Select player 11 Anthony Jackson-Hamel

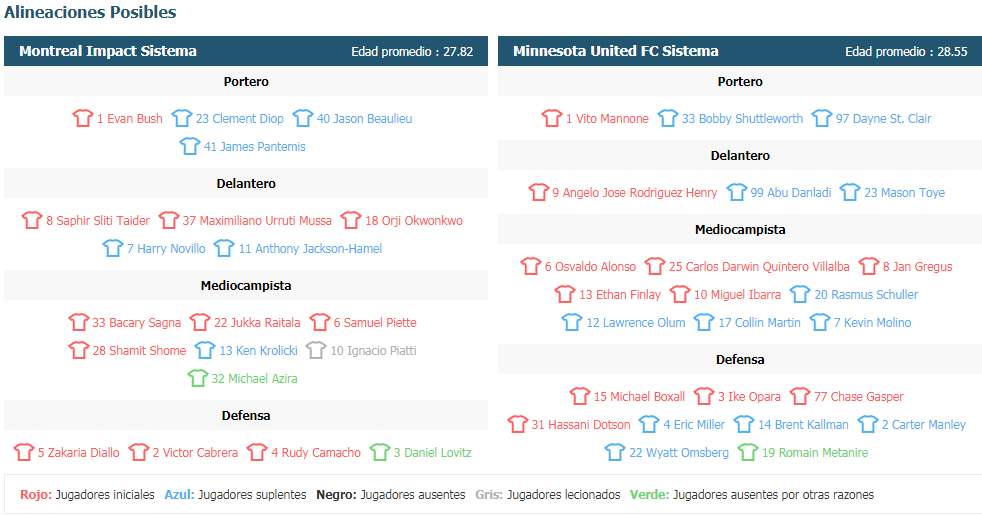click(x=310, y=249)
